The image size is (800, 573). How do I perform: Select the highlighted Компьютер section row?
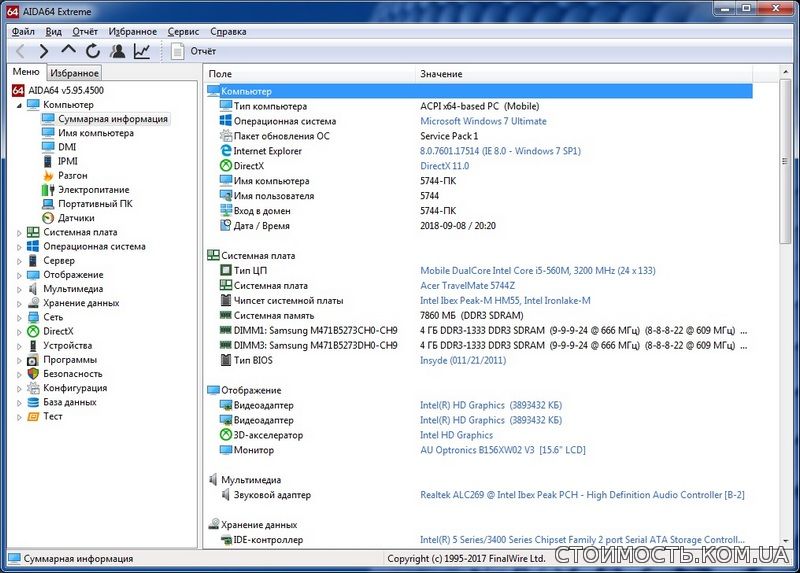pyautogui.click(x=479, y=91)
